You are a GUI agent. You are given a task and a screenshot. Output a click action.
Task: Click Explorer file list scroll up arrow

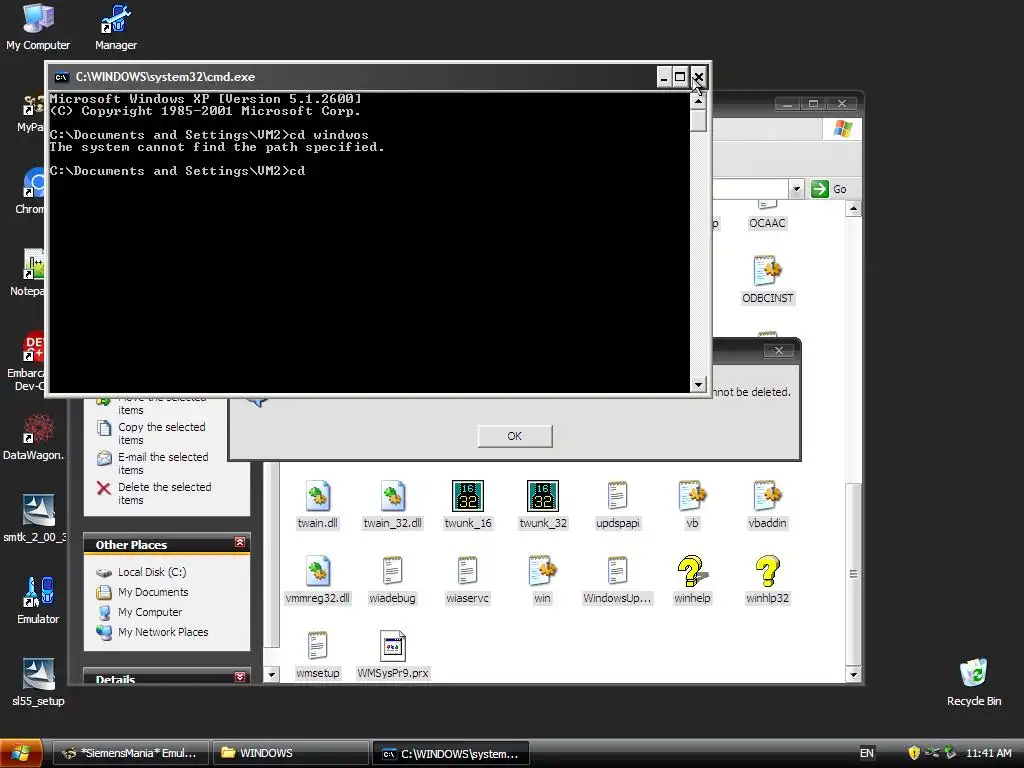point(853,209)
